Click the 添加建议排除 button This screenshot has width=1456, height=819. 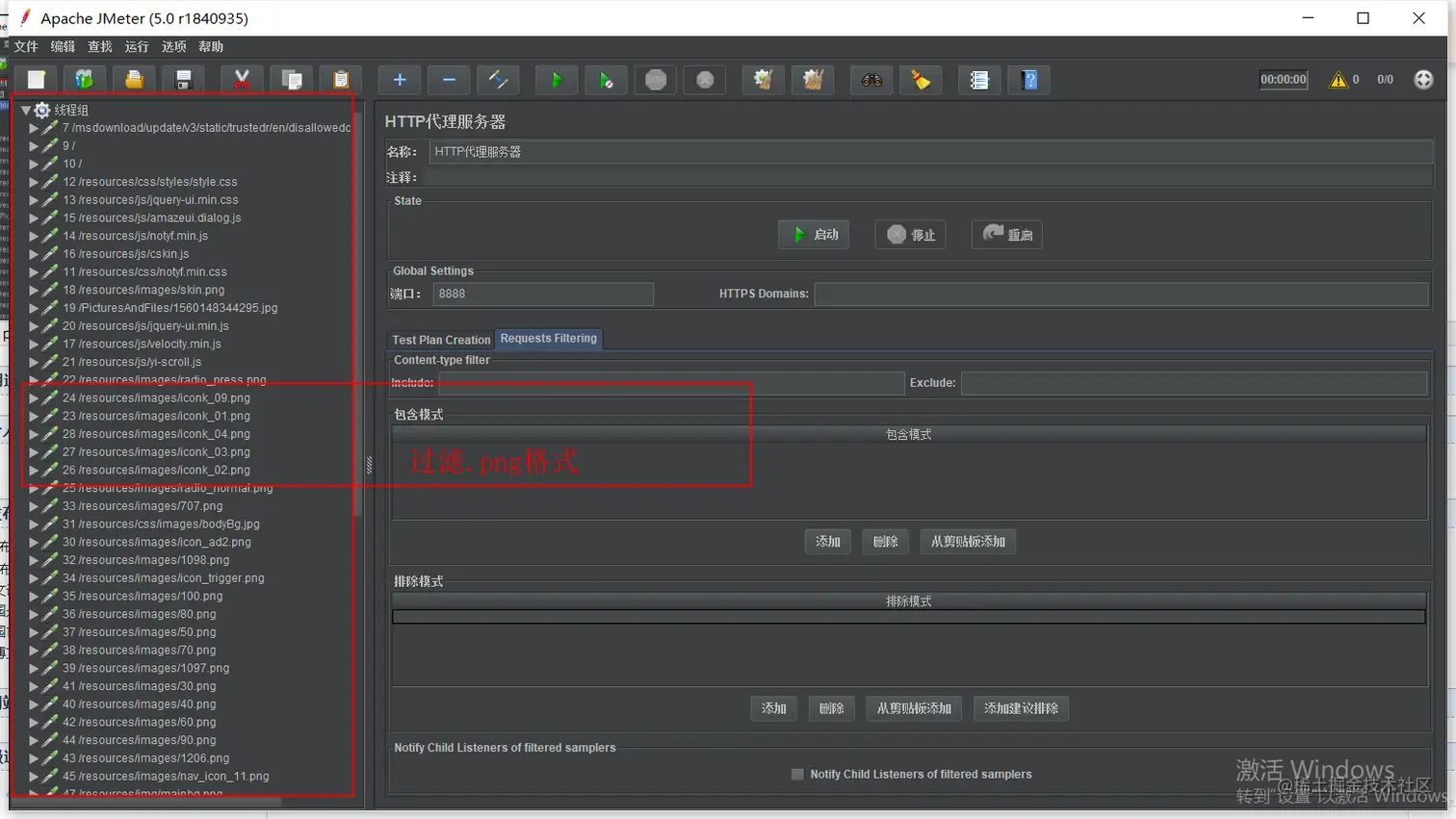(x=1021, y=708)
